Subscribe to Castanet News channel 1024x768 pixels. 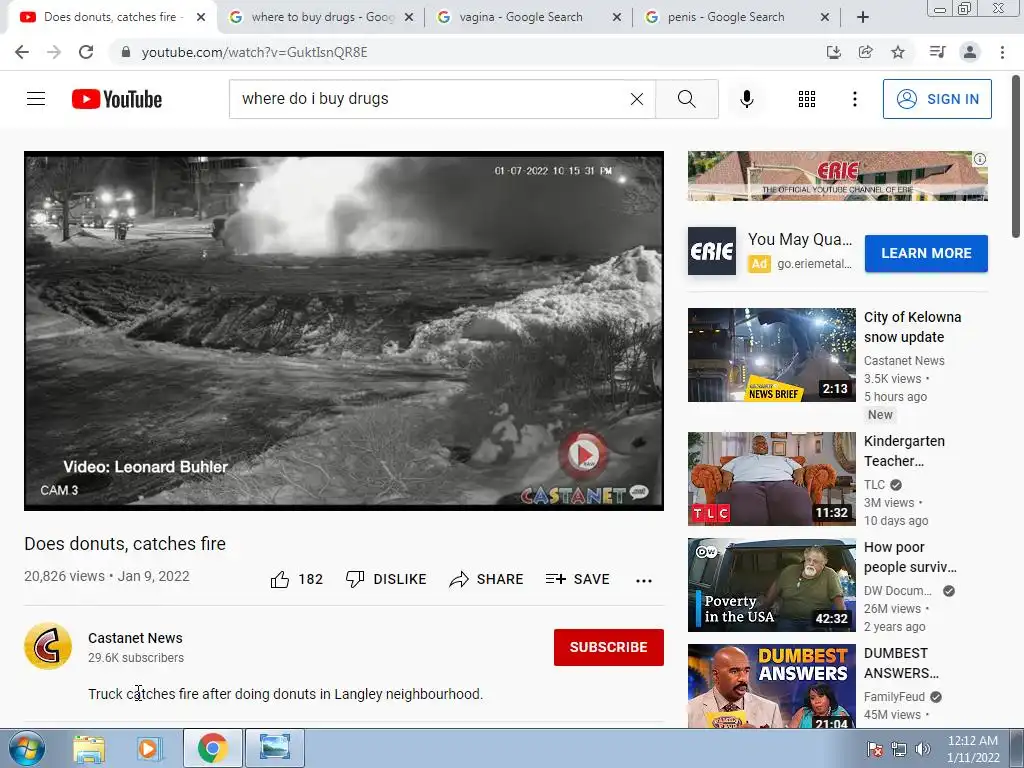pyautogui.click(x=609, y=647)
